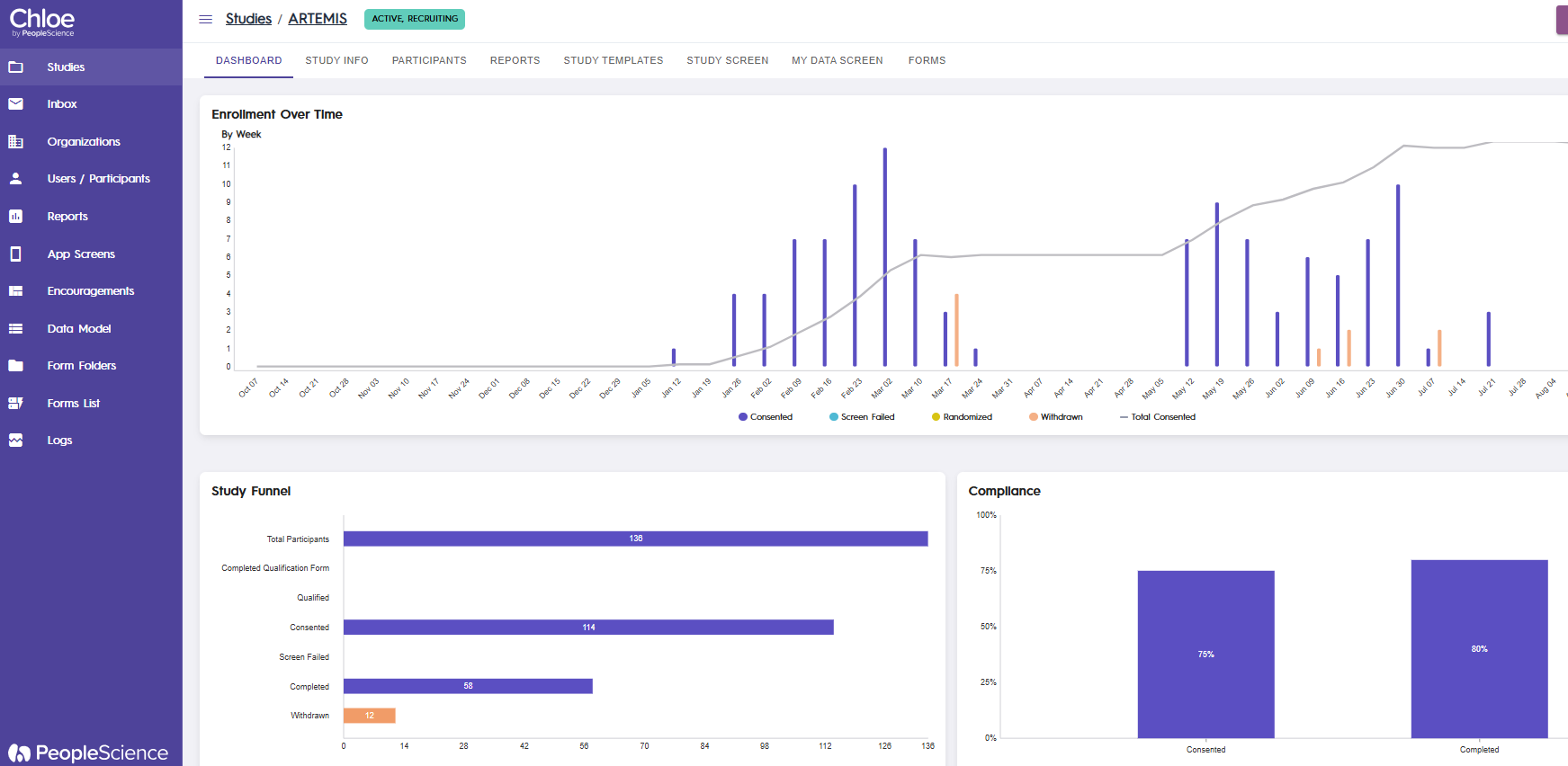Open Forms List page
This screenshot has width=1568, height=766.
point(91,404)
